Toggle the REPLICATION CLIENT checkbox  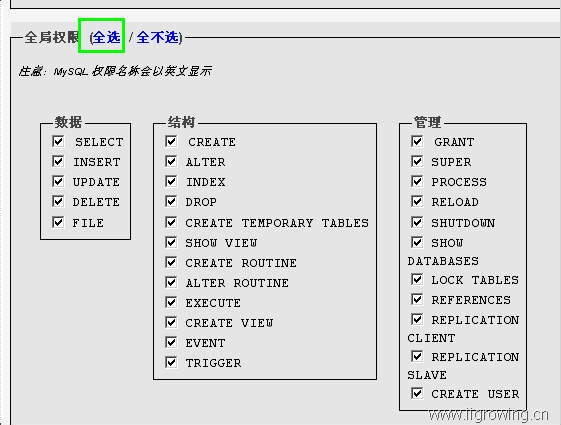[417, 319]
